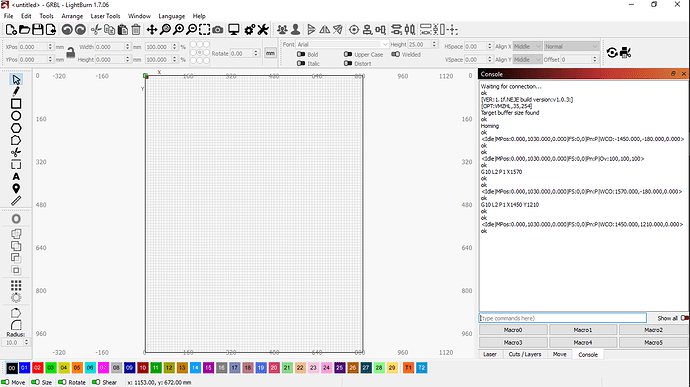Open the camera capture toolbar icon
The image size is (690, 387).
(x=217, y=30)
